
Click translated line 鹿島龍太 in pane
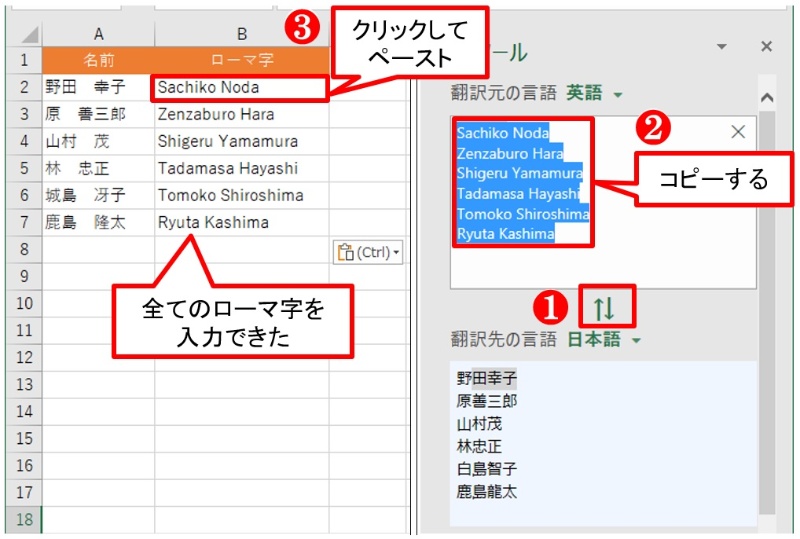[487, 492]
